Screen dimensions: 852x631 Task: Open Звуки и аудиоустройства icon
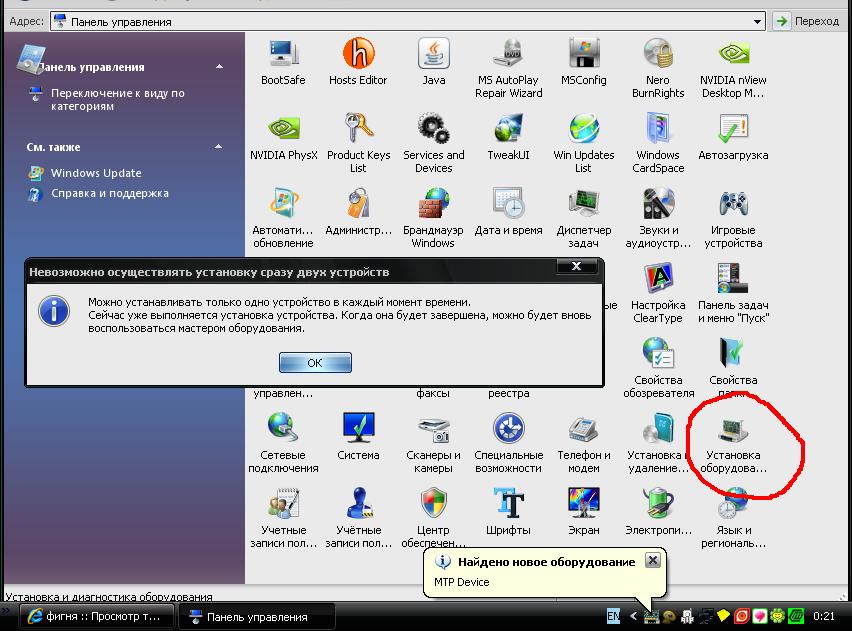point(658,218)
